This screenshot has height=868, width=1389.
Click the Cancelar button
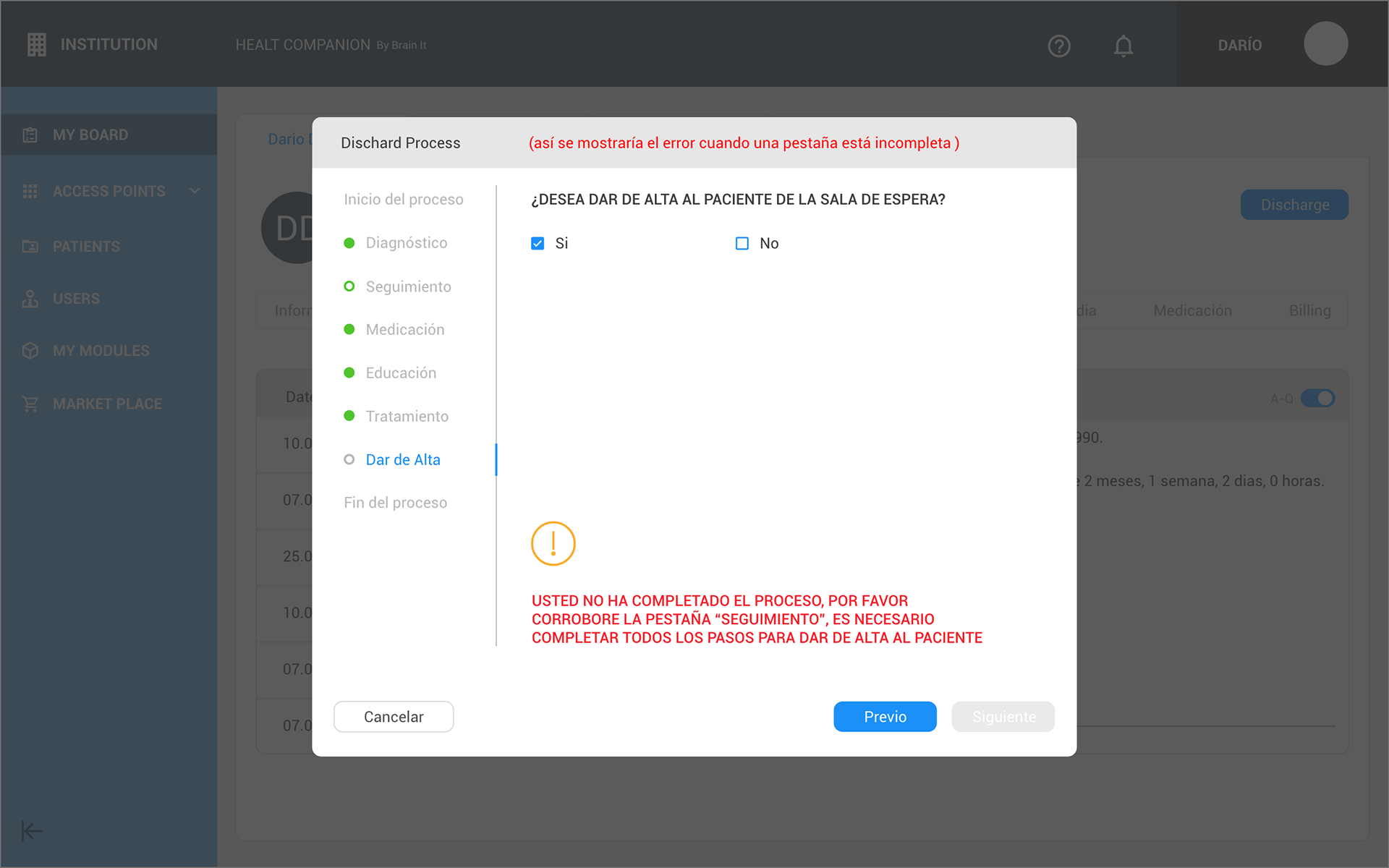394,717
